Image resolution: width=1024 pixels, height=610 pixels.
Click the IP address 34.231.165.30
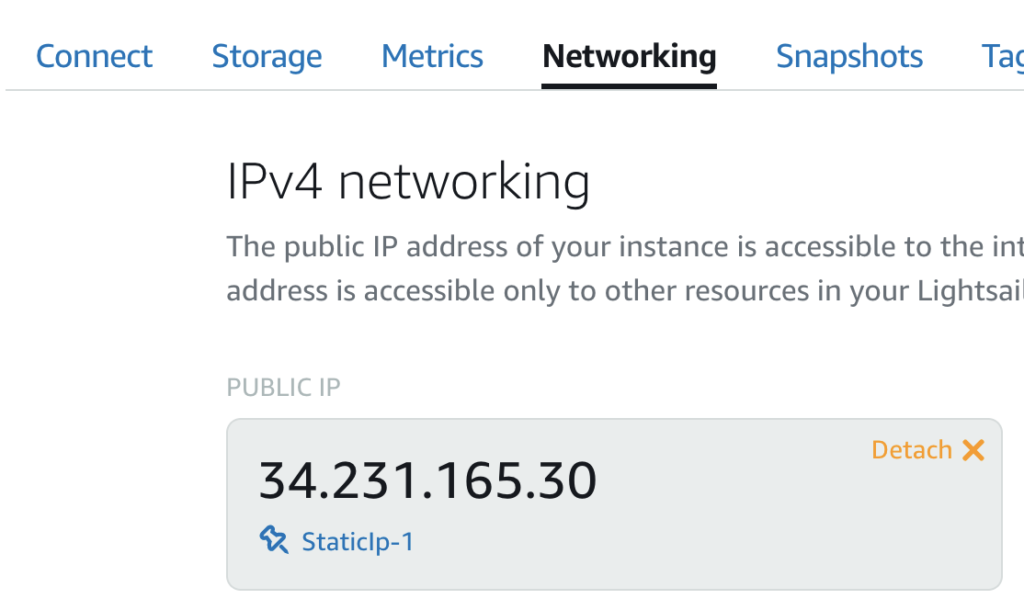[x=428, y=481]
